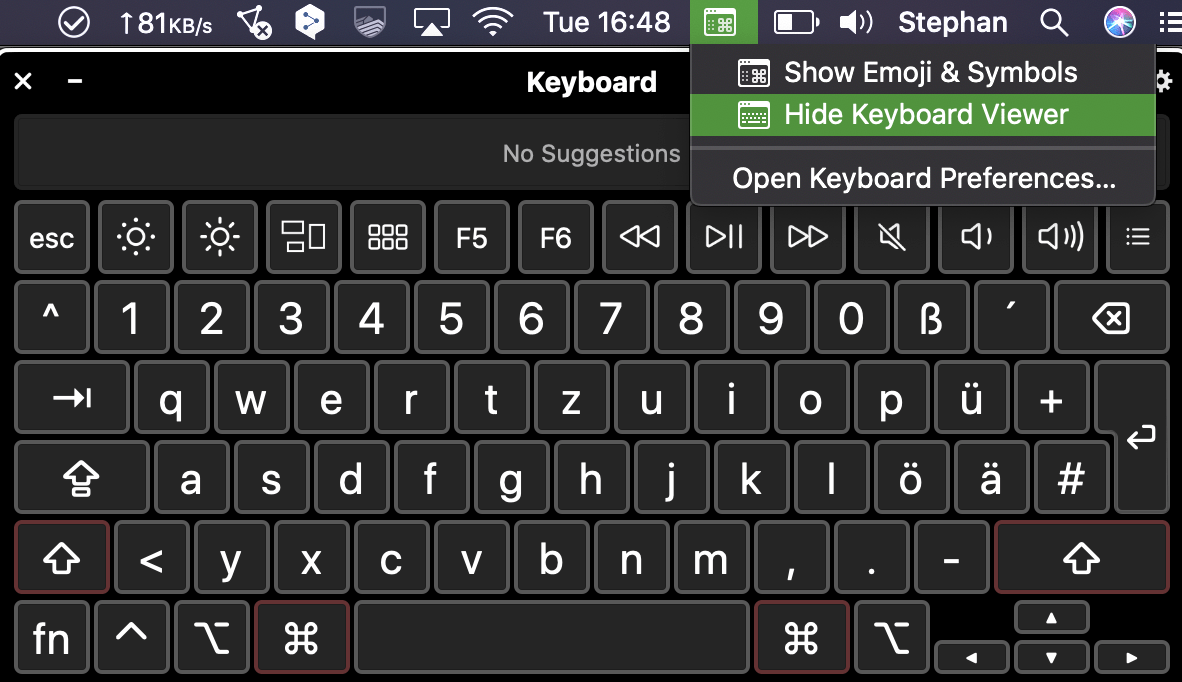Click the battery status icon

tap(796, 23)
